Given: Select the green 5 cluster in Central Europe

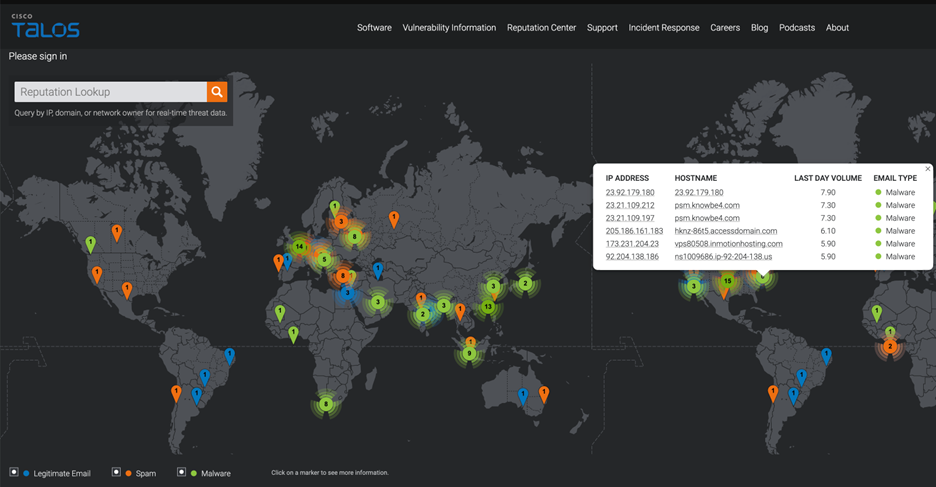Looking at the screenshot, I should pyautogui.click(x=324, y=260).
